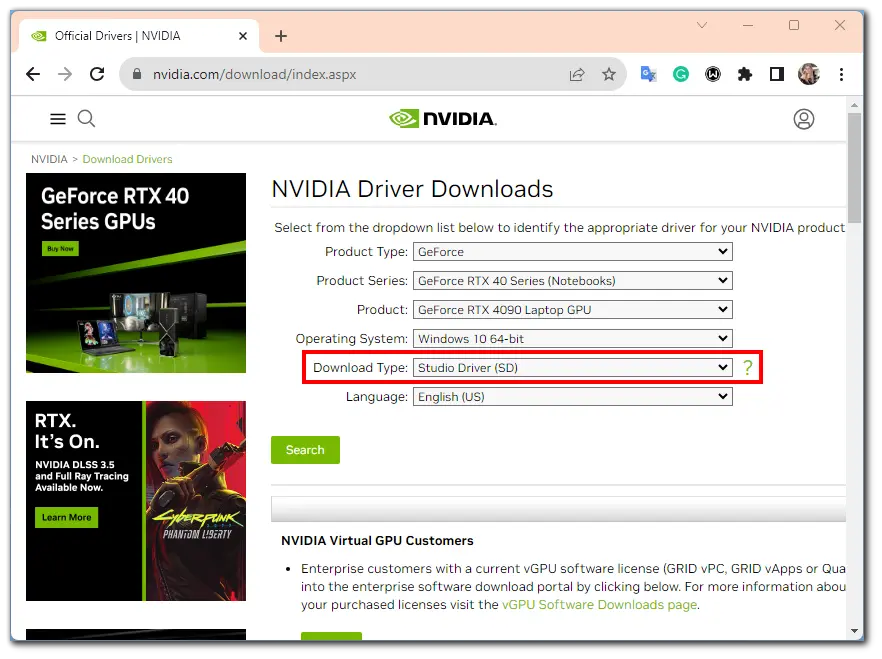Open Chrome's three-dot menu

click(842, 74)
